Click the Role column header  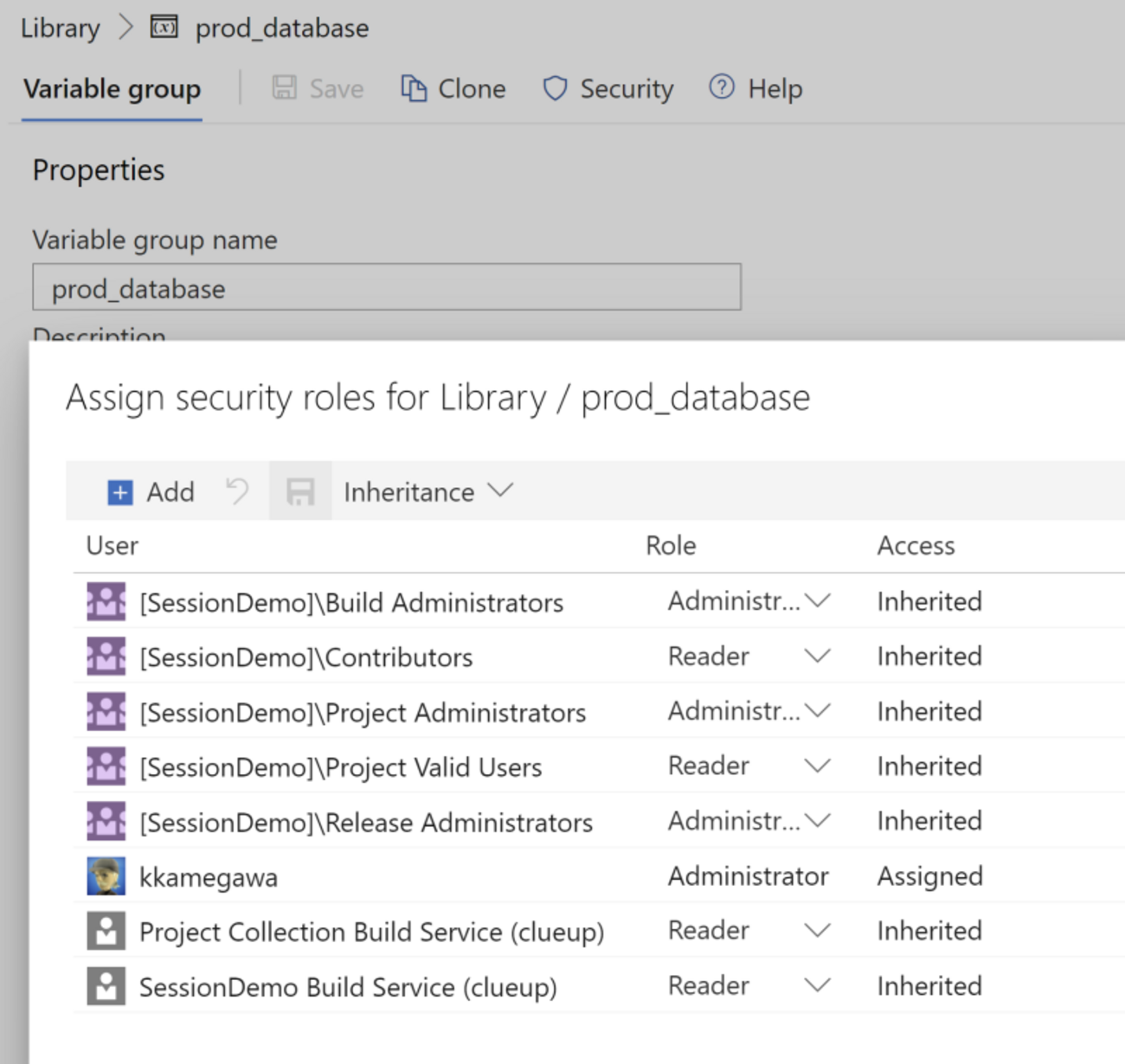tap(671, 546)
